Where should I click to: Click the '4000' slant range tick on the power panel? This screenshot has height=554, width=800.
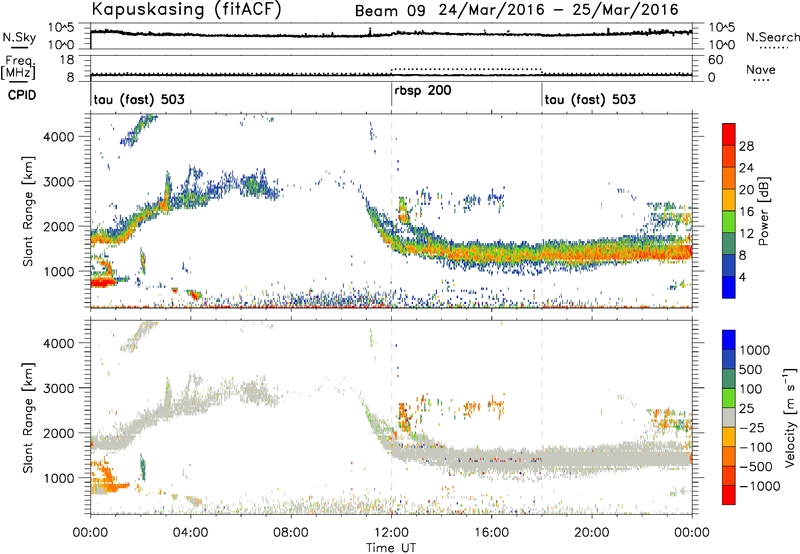click(x=59, y=137)
